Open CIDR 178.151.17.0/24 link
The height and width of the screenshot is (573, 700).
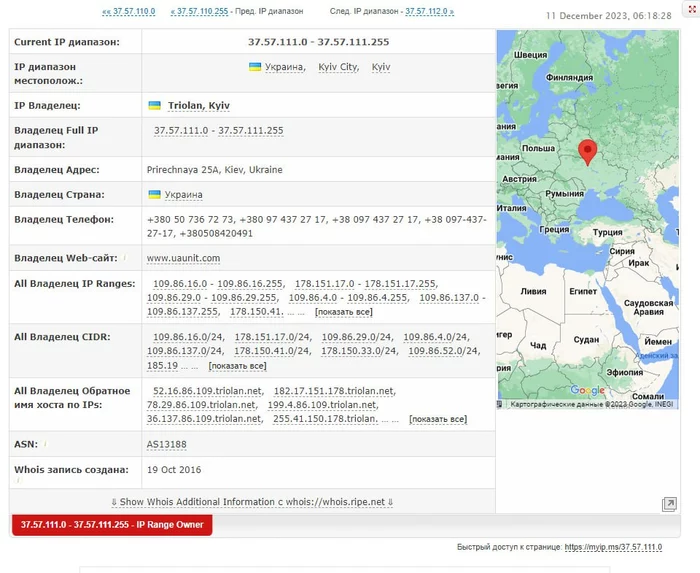coord(272,337)
